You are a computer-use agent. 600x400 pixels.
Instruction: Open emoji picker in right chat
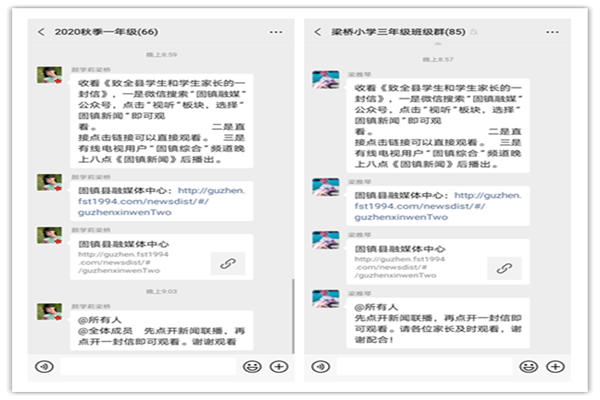coord(529,366)
